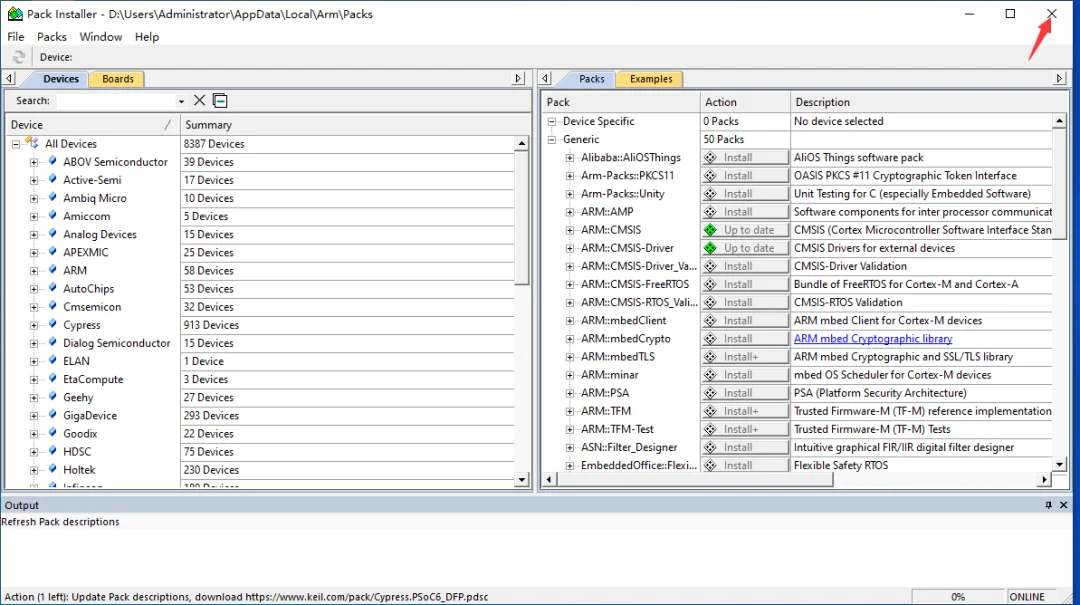Click the GigaDevice vendor icon
The image size is (1080, 605).
(x=52, y=415)
